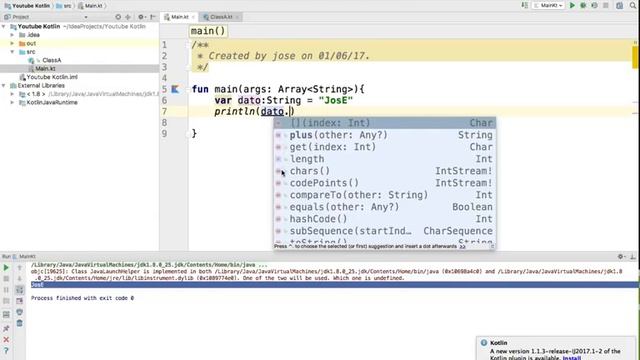Click Main.kt in the breadcrumb bar
The width and height of the screenshot is (640, 360).
pos(90,6)
